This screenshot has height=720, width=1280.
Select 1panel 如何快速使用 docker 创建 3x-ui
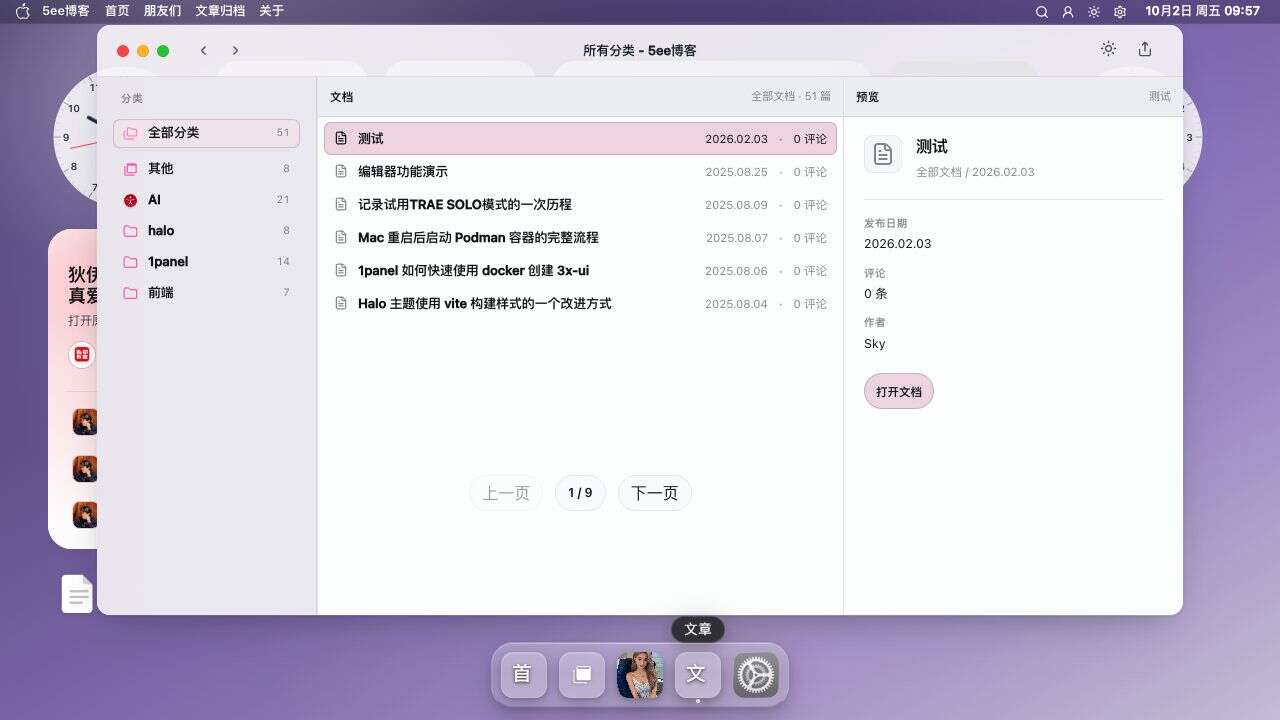point(580,271)
